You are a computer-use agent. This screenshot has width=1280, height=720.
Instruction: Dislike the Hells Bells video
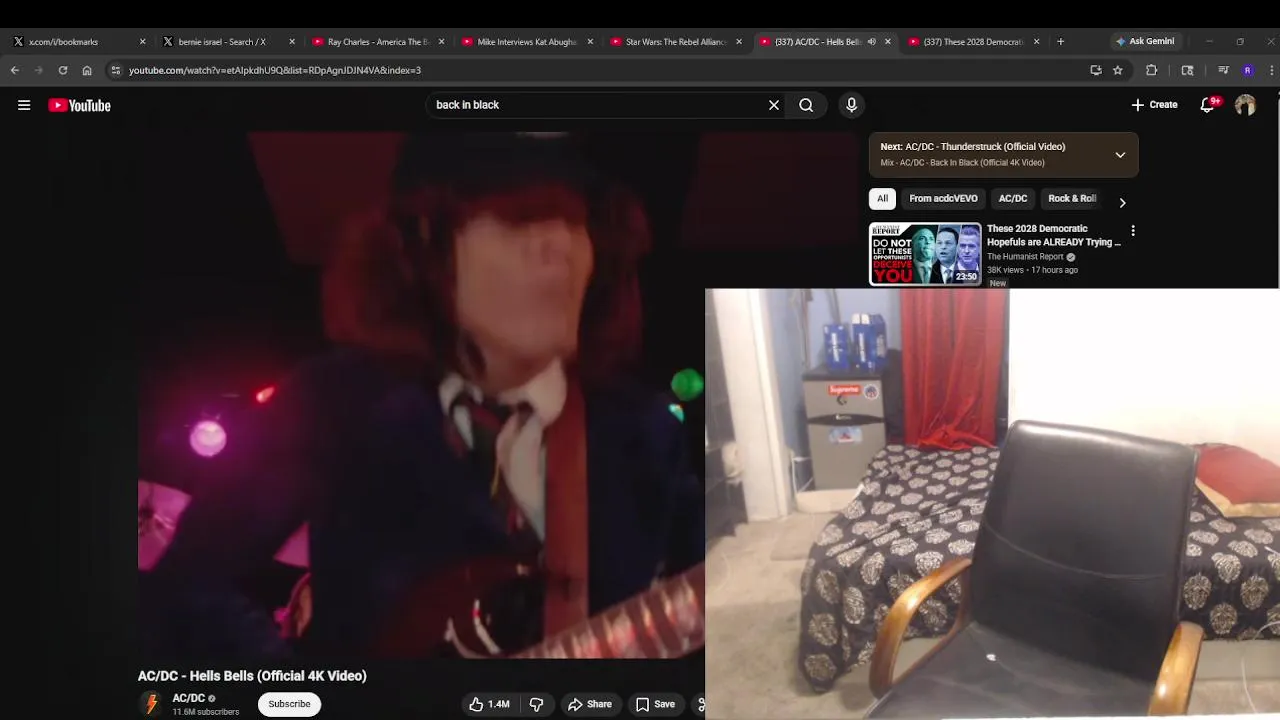coord(536,704)
